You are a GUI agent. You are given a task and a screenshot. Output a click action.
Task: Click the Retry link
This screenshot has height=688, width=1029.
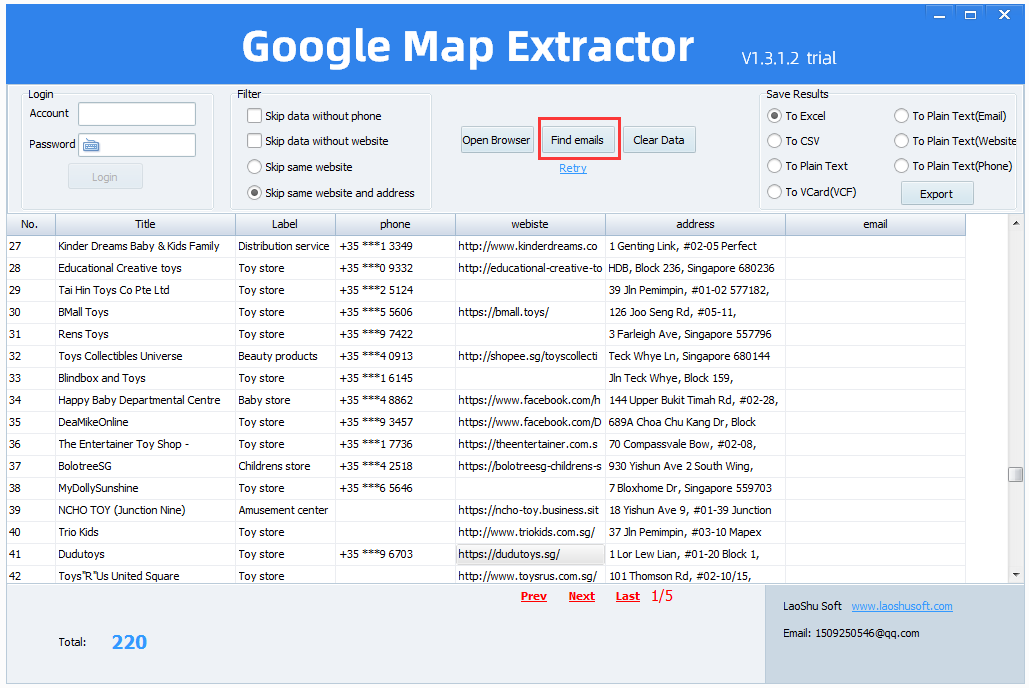pyautogui.click(x=573, y=168)
